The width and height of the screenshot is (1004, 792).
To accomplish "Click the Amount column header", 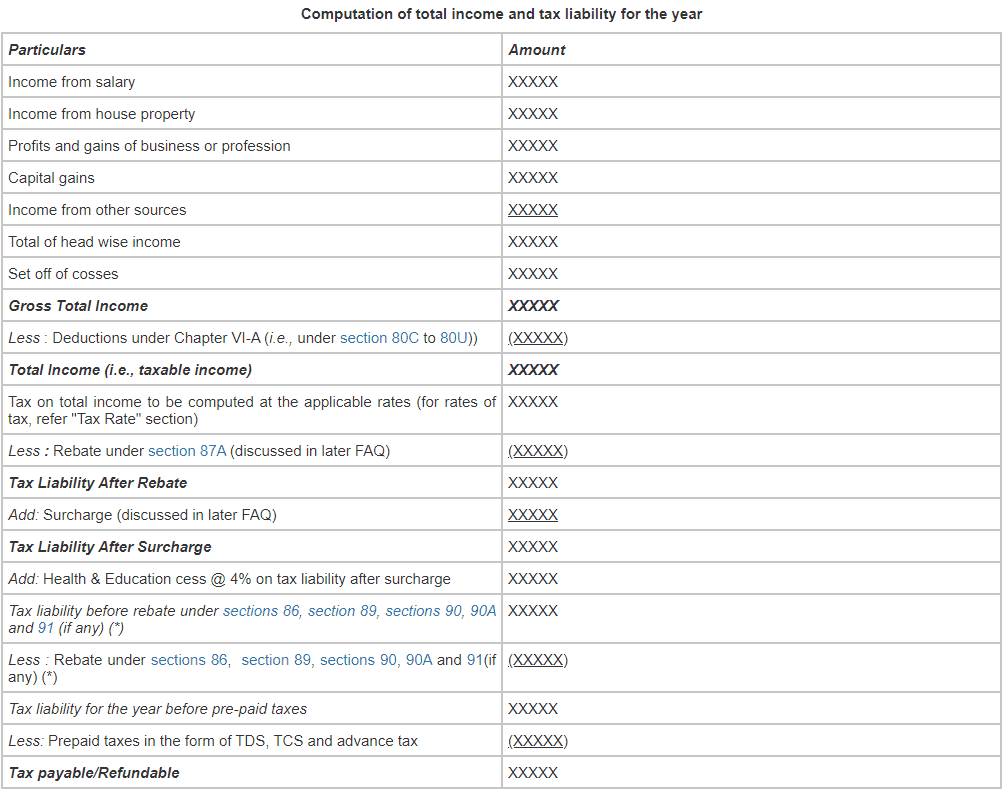I will (x=537, y=50).
